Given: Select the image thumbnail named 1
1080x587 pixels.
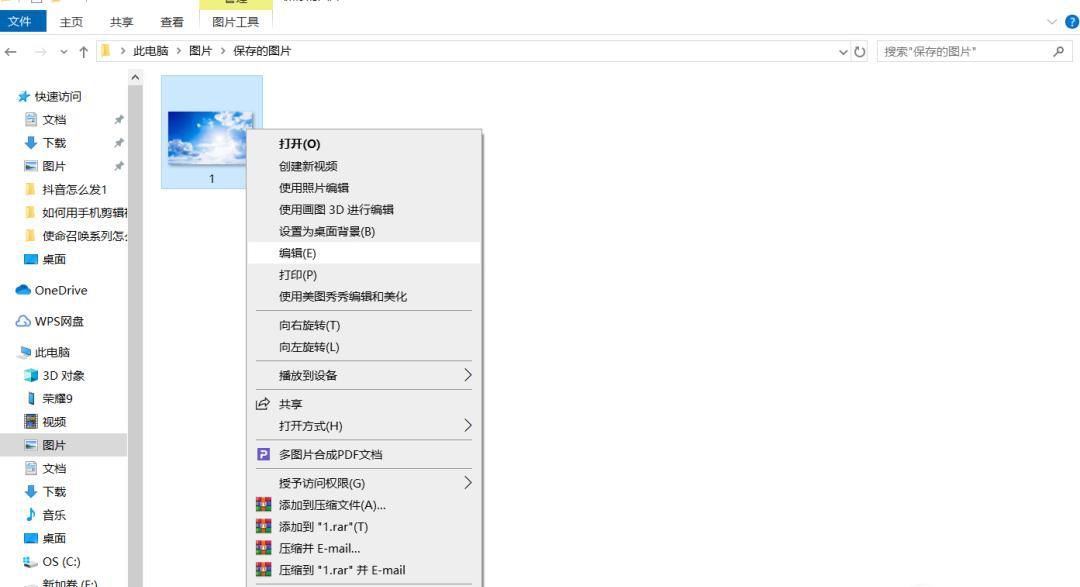Looking at the screenshot, I should pyautogui.click(x=211, y=132).
